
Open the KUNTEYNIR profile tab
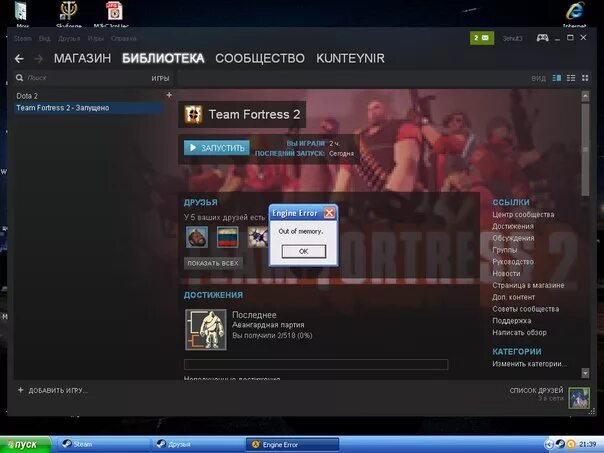[x=351, y=59]
